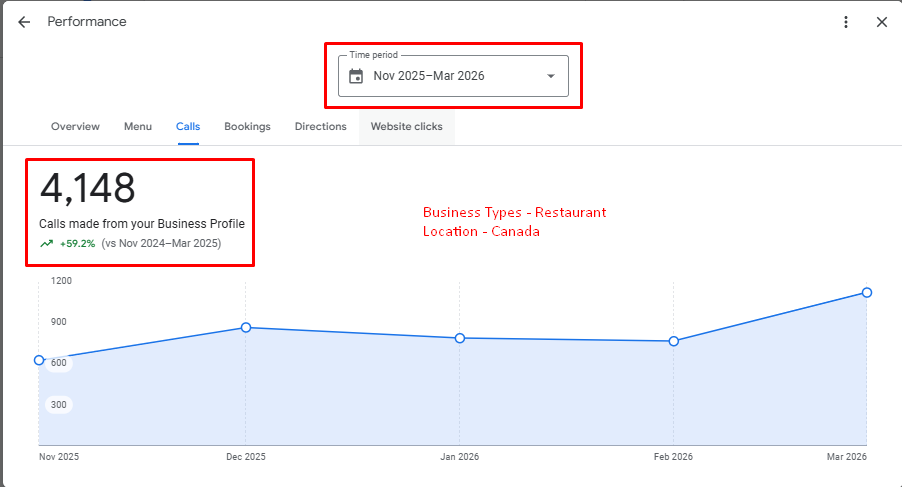This screenshot has height=487, width=902.
Task: Open the Directions tab
Action: 320,127
